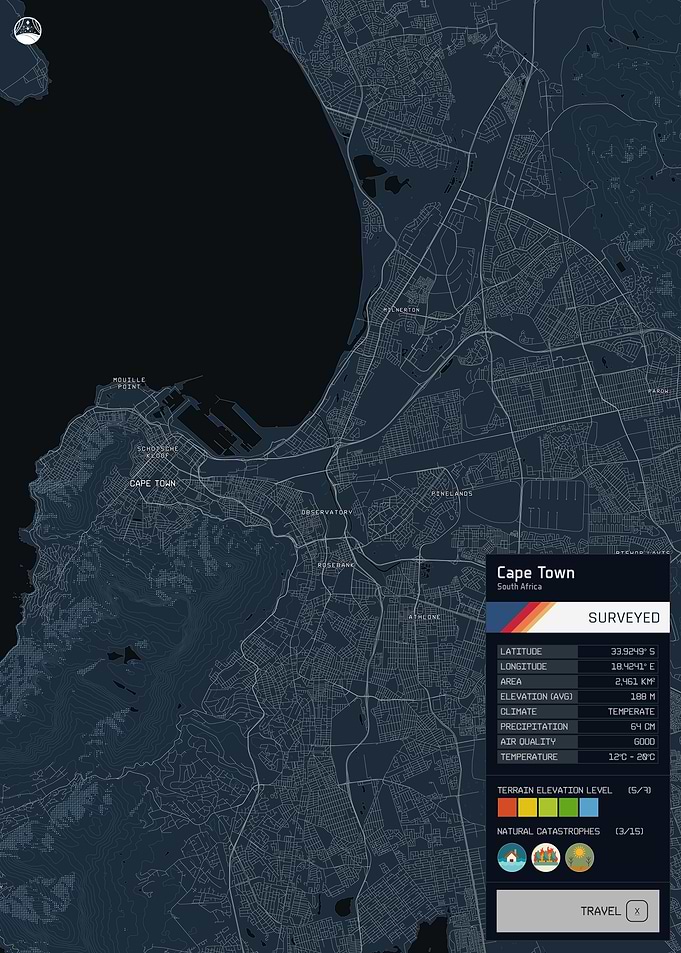Click the round logo emblem at top-left
681x953 pixels.
tap(28, 31)
